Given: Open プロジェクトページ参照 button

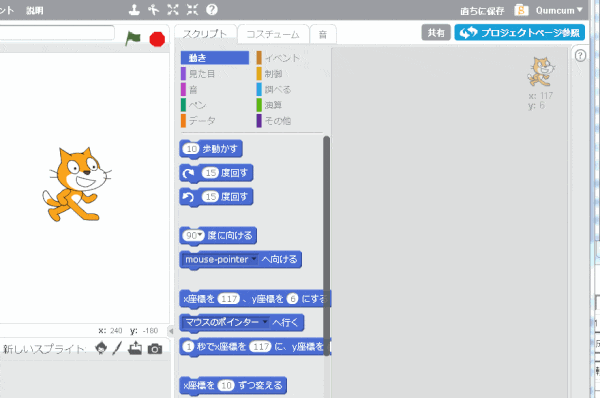Looking at the screenshot, I should (x=520, y=33).
